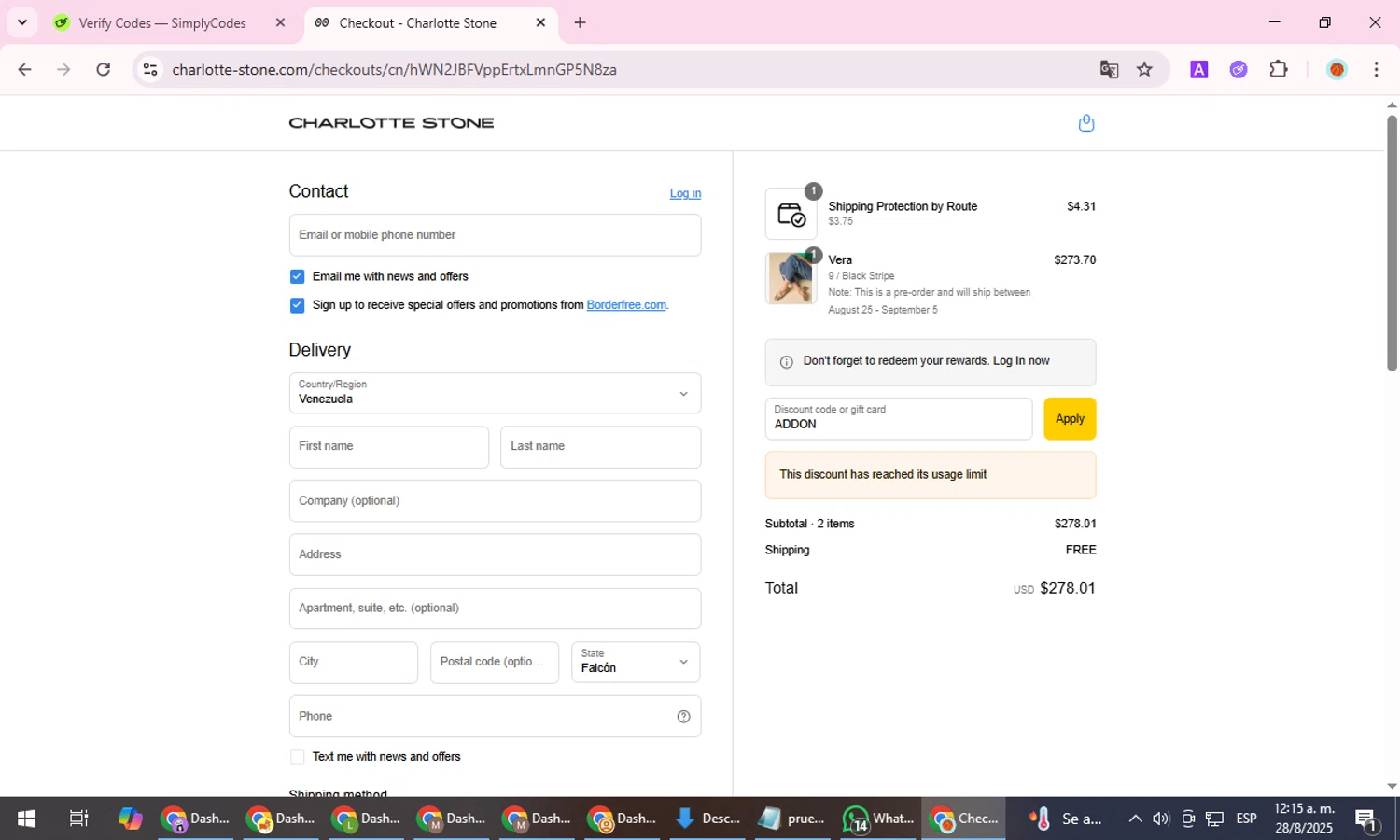
Task: Click the Postal code field
Action: tap(495, 662)
